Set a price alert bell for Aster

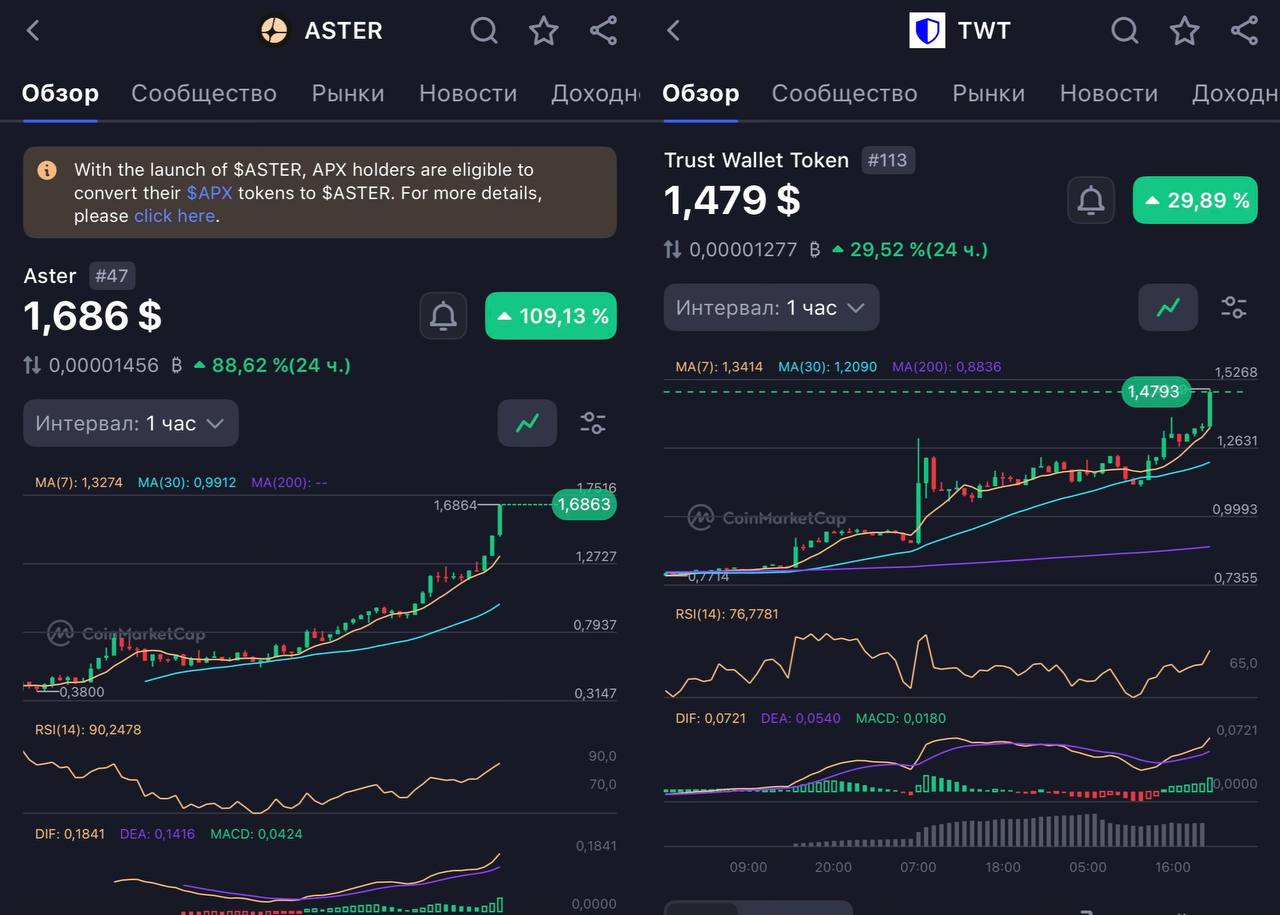tap(443, 316)
